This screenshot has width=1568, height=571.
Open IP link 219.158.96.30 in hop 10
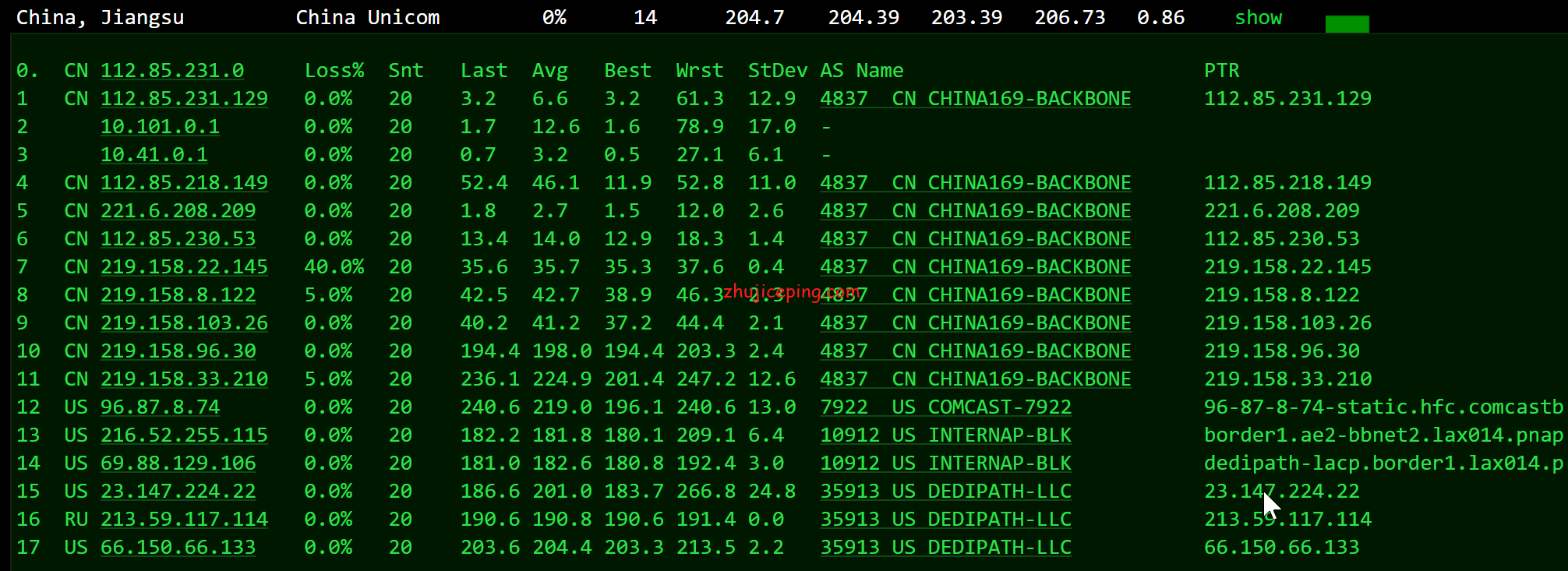click(178, 351)
